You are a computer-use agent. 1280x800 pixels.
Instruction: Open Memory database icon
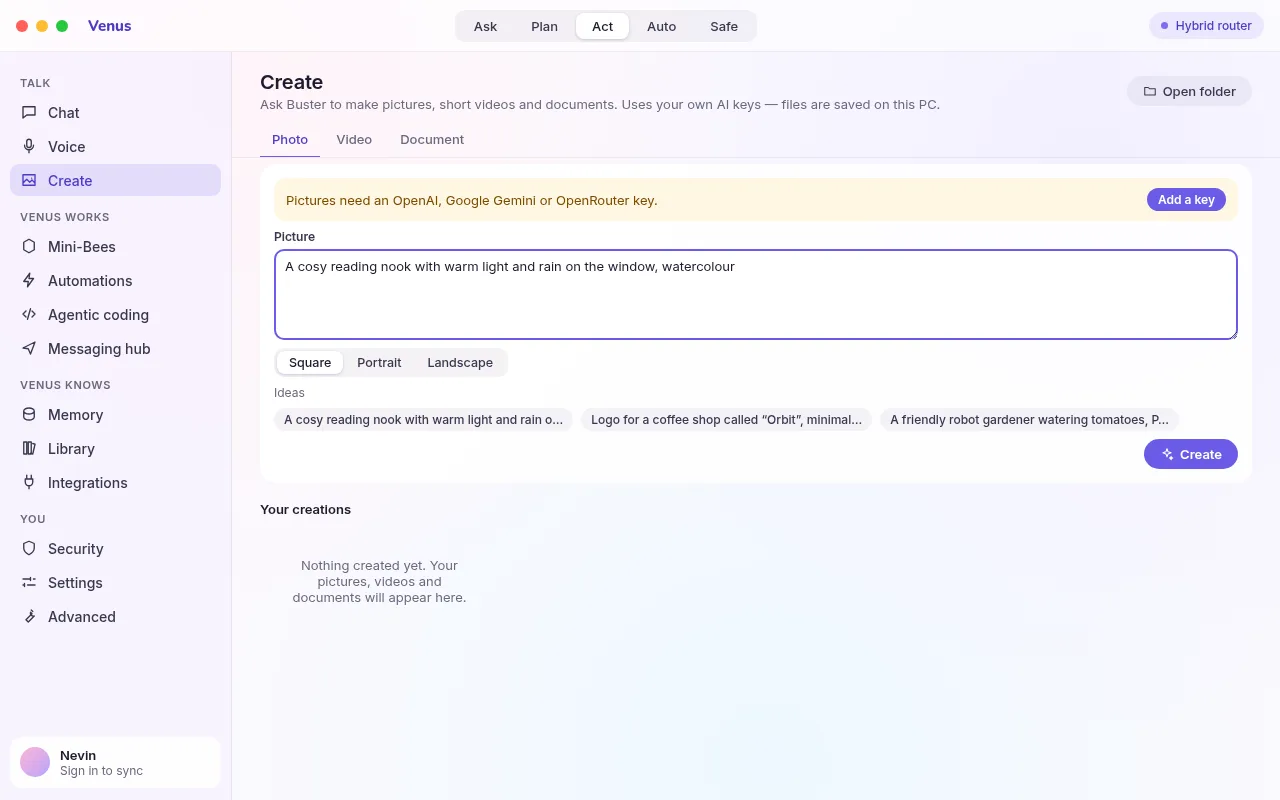(x=29, y=415)
